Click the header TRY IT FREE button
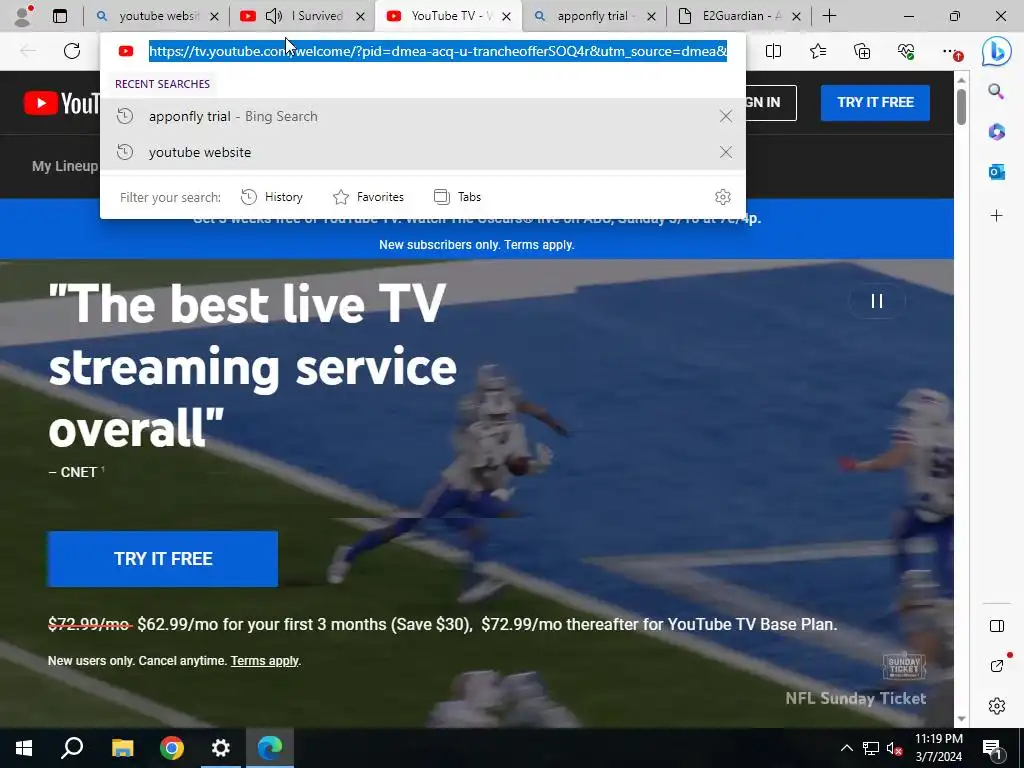This screenshot has width=1024, height=768. tap(875, 103)
